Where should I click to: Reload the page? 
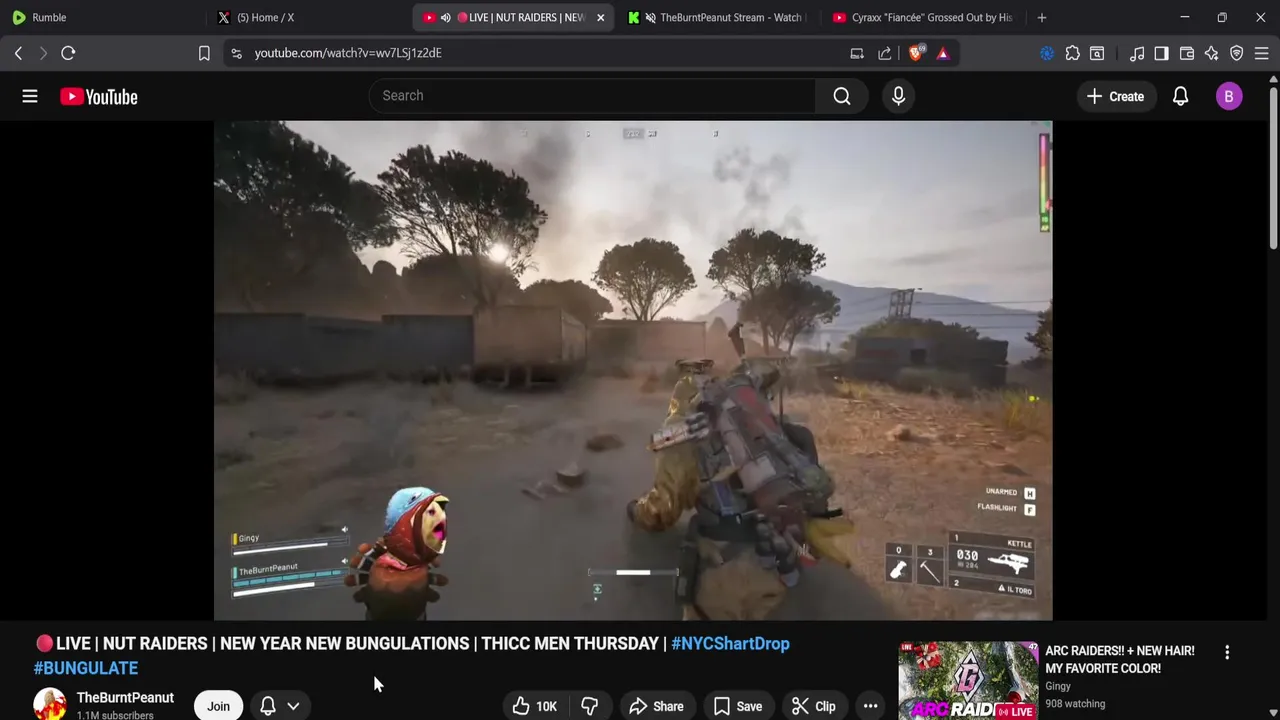[x=68, y=53]
